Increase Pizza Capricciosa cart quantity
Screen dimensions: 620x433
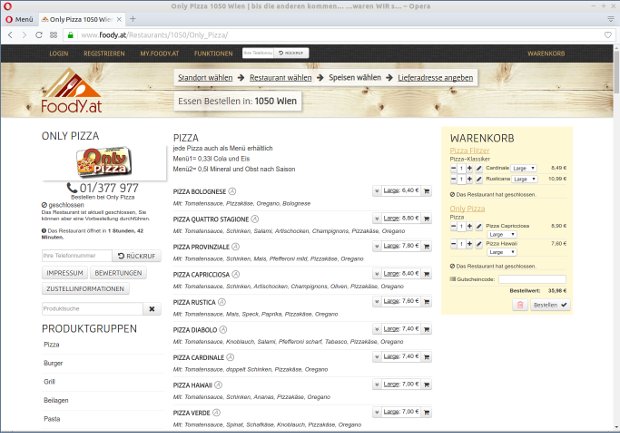[x=469, y=226]
